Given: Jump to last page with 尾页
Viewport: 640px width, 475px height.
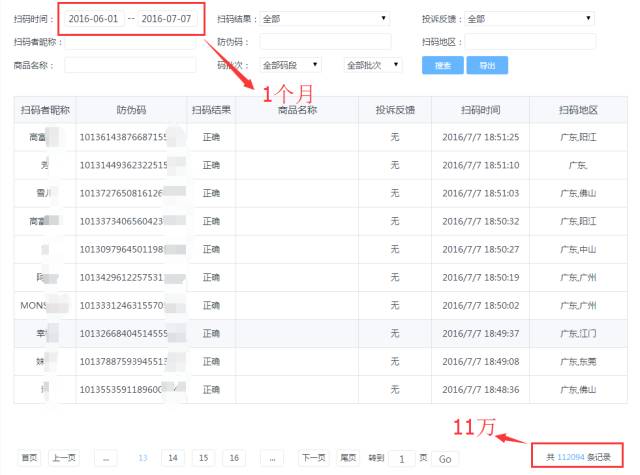Looking at the screenshot, I should click(x=348, y=458).
